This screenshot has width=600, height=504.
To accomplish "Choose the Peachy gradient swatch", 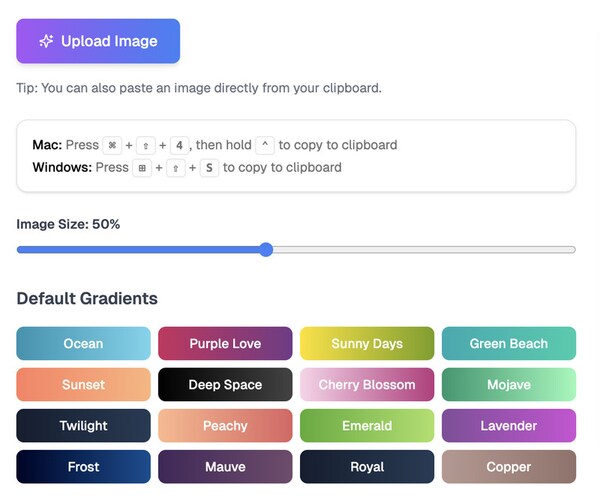I will click(x=225, y=425).
